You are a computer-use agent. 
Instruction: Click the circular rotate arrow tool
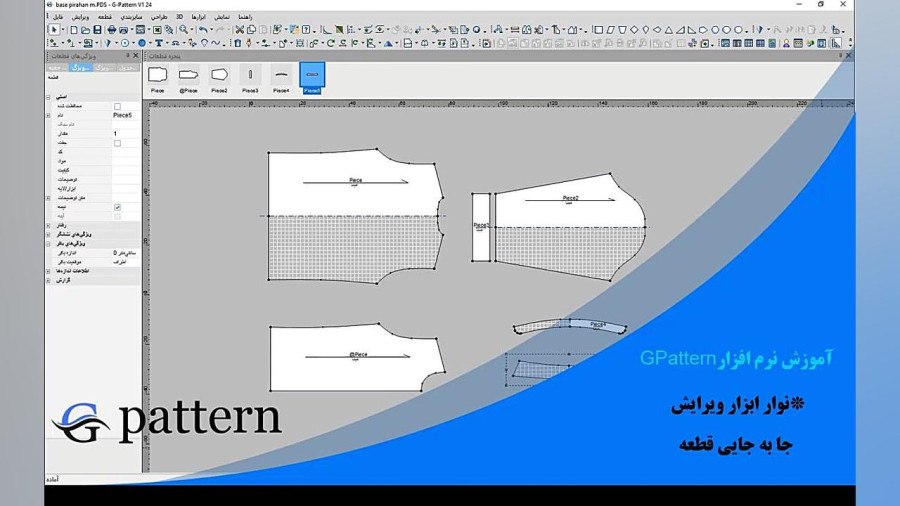(x=331, y=43)
